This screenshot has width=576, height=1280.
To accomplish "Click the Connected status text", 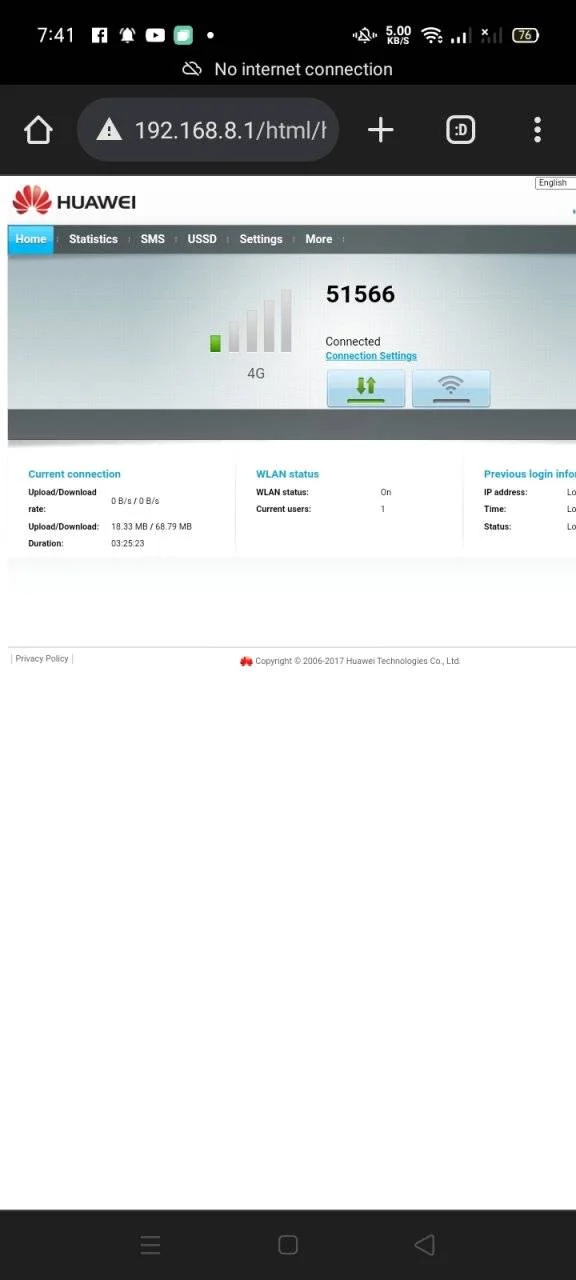I will click(353, 341).
